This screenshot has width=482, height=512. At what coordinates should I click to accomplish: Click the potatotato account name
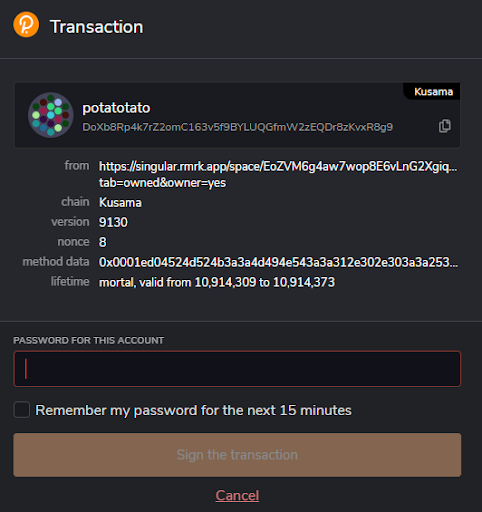116,108
